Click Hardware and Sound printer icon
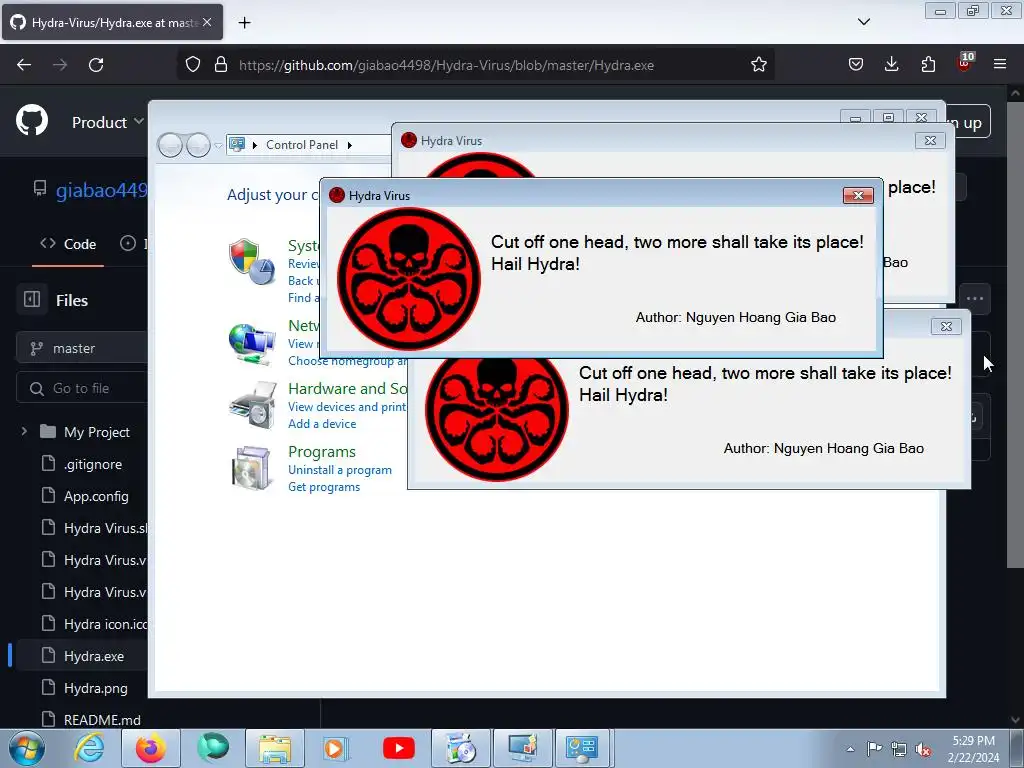This screenshot has width=1024, height=768. tap(253, 406)
